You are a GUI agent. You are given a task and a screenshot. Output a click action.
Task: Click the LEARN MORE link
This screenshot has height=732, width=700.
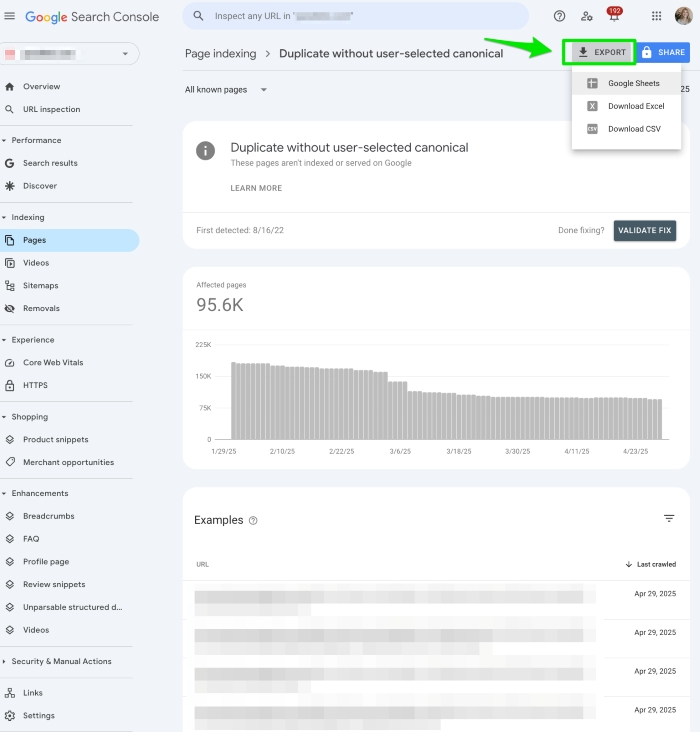tap(256, 188)
